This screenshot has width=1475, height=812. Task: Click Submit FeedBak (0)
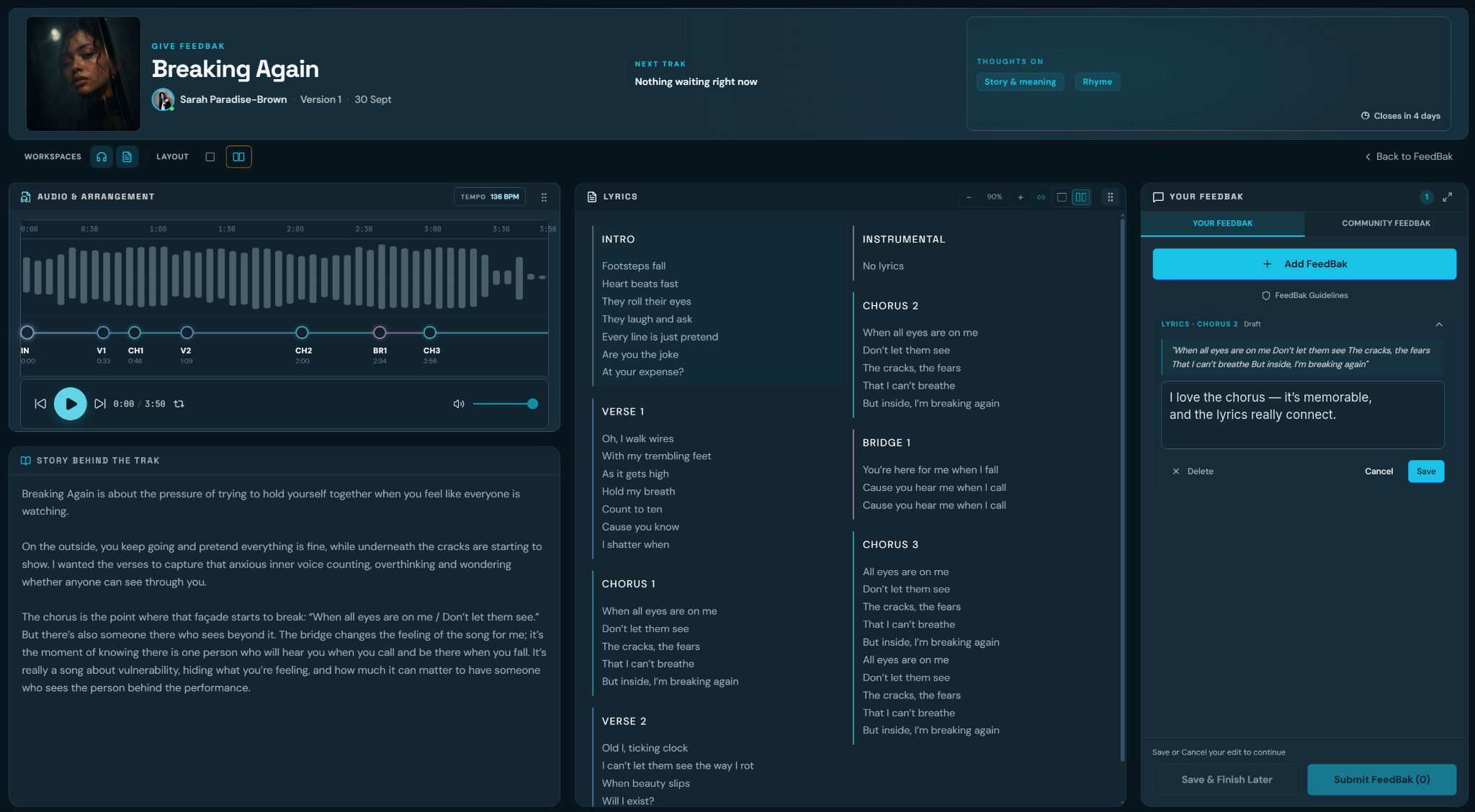tap(1381, 780)
